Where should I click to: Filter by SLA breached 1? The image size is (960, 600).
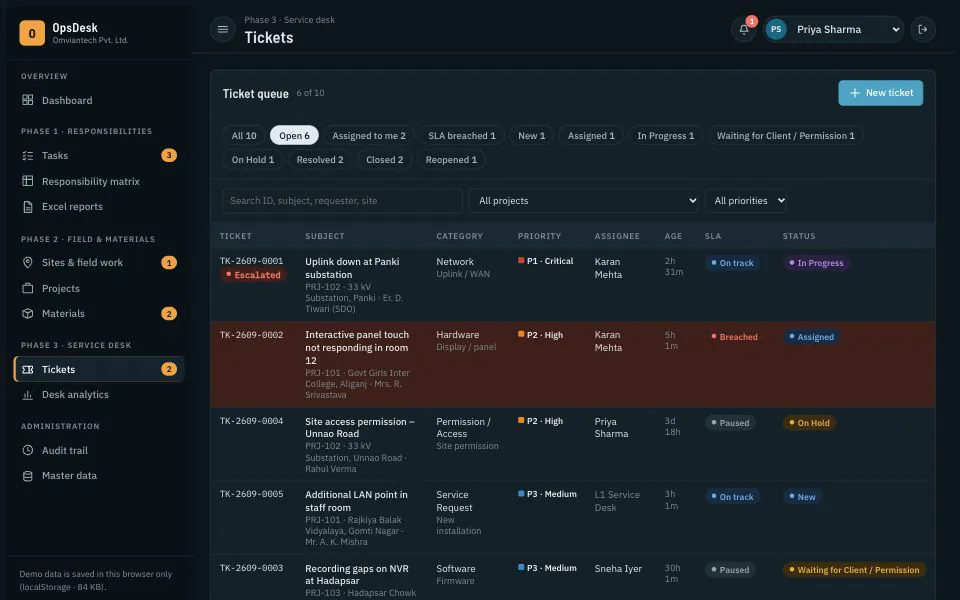tap(462, 136)
